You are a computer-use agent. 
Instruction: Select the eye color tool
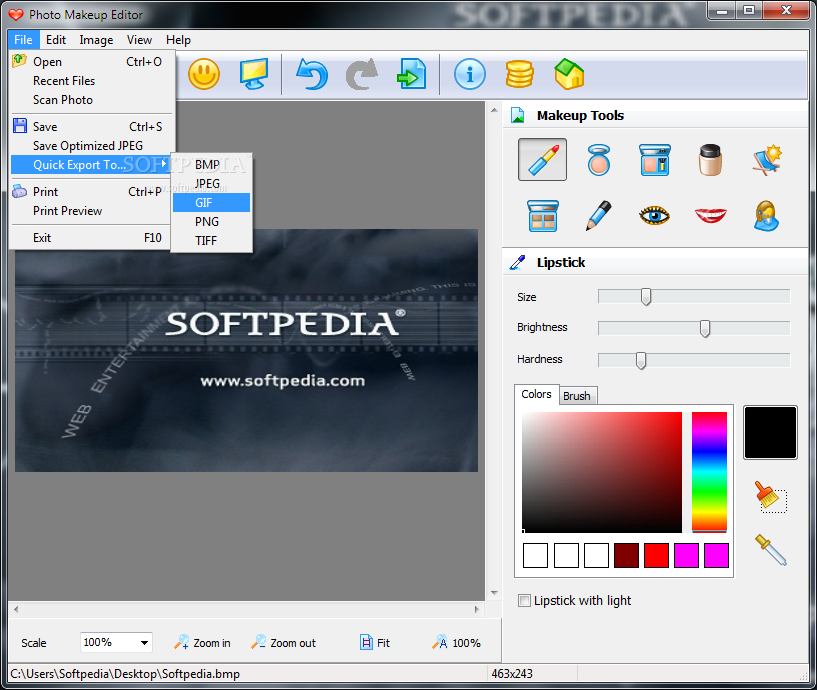654,215
